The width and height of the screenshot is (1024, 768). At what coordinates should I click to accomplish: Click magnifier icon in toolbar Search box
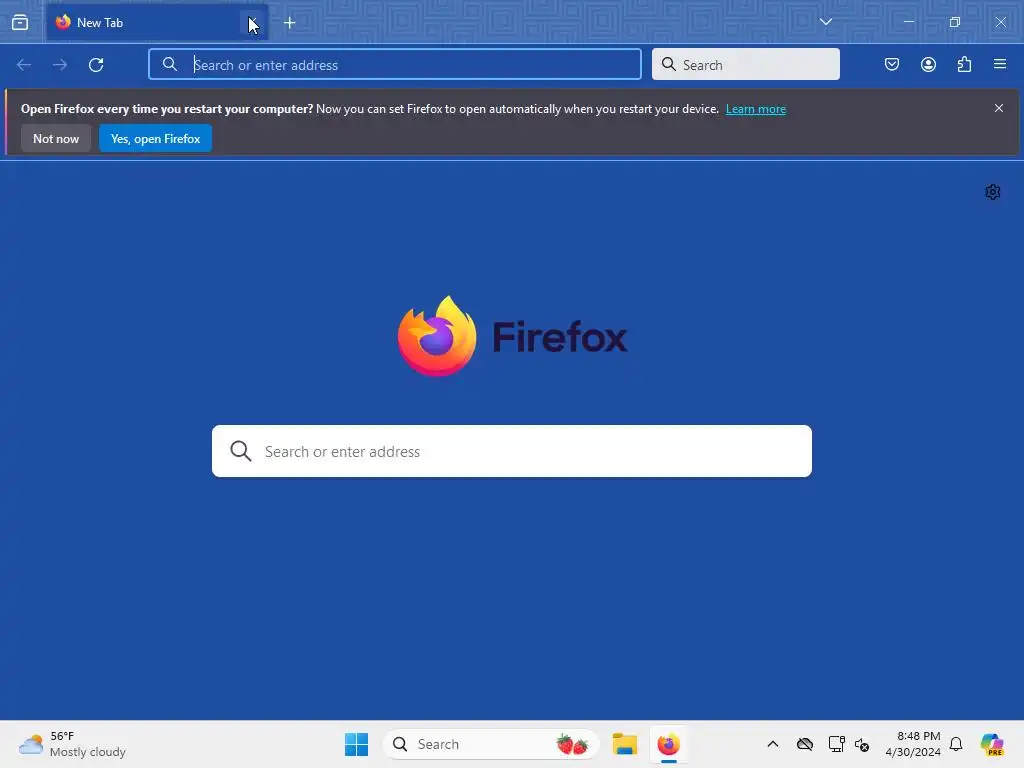point(669,64)
